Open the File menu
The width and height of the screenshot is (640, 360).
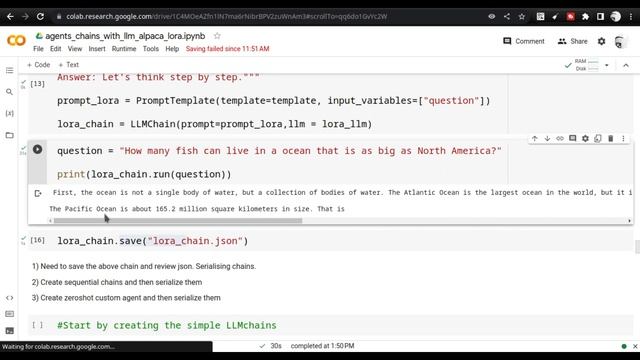[38, 49]
